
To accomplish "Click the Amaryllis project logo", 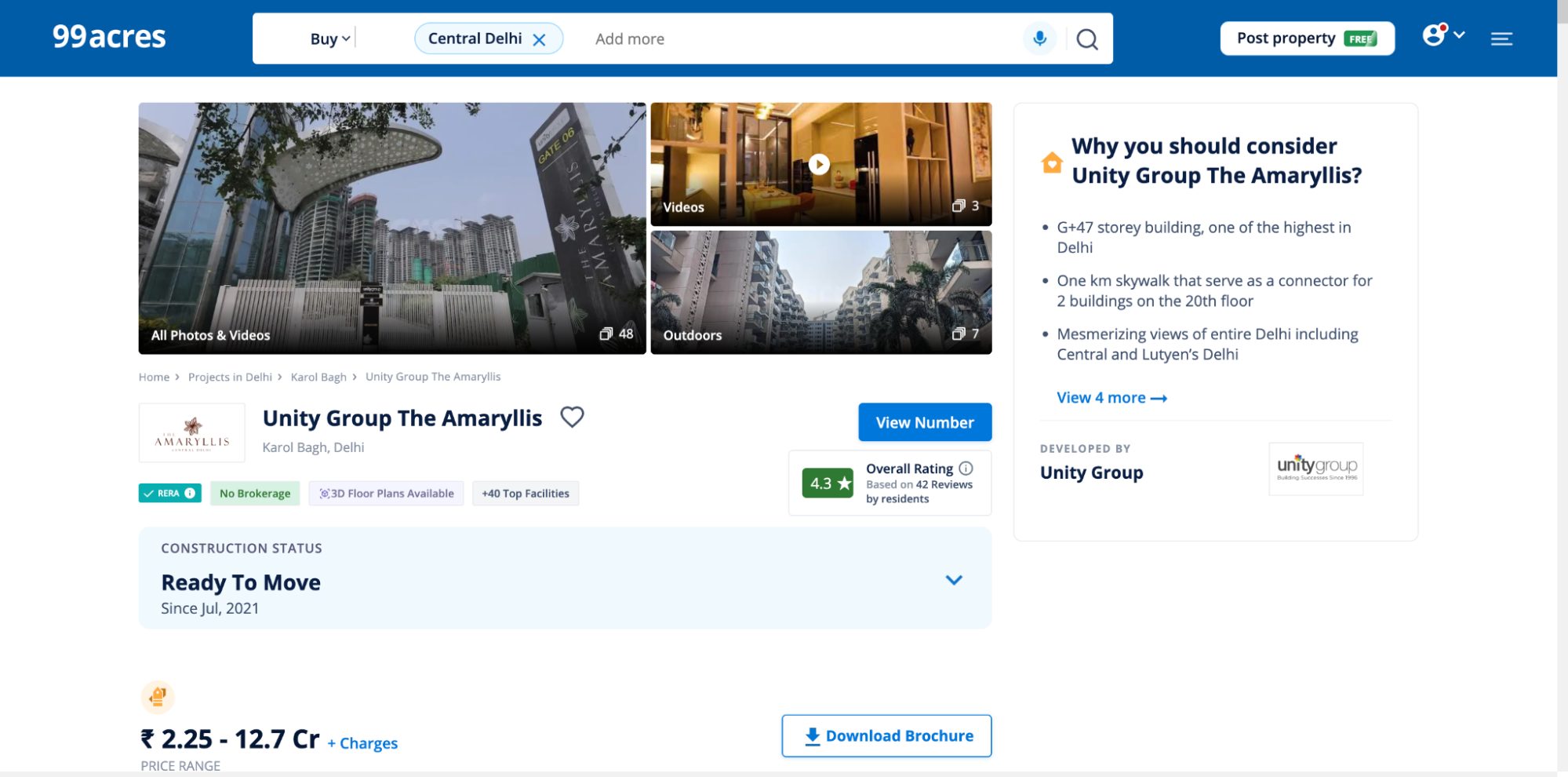I will pyautogui.click(x=192, y=432).
